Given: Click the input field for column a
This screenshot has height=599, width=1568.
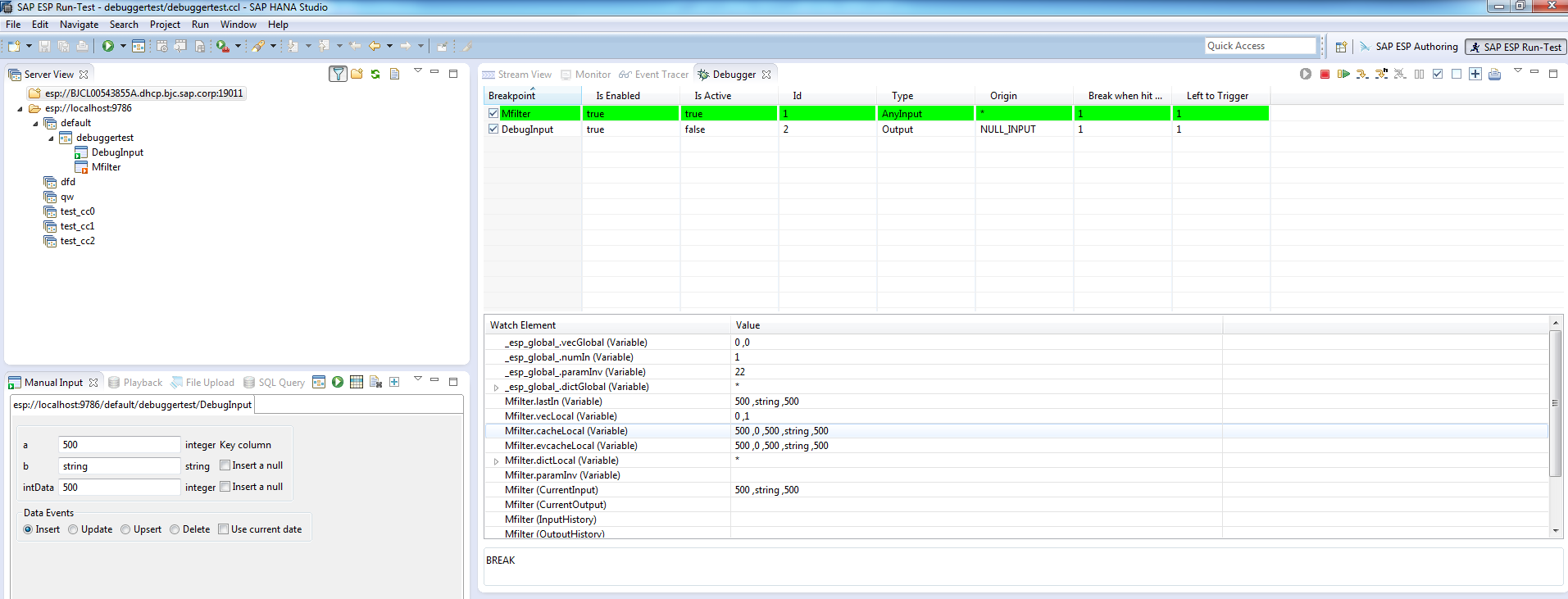Looking at the screenshot, I should [x=120, y=445].
